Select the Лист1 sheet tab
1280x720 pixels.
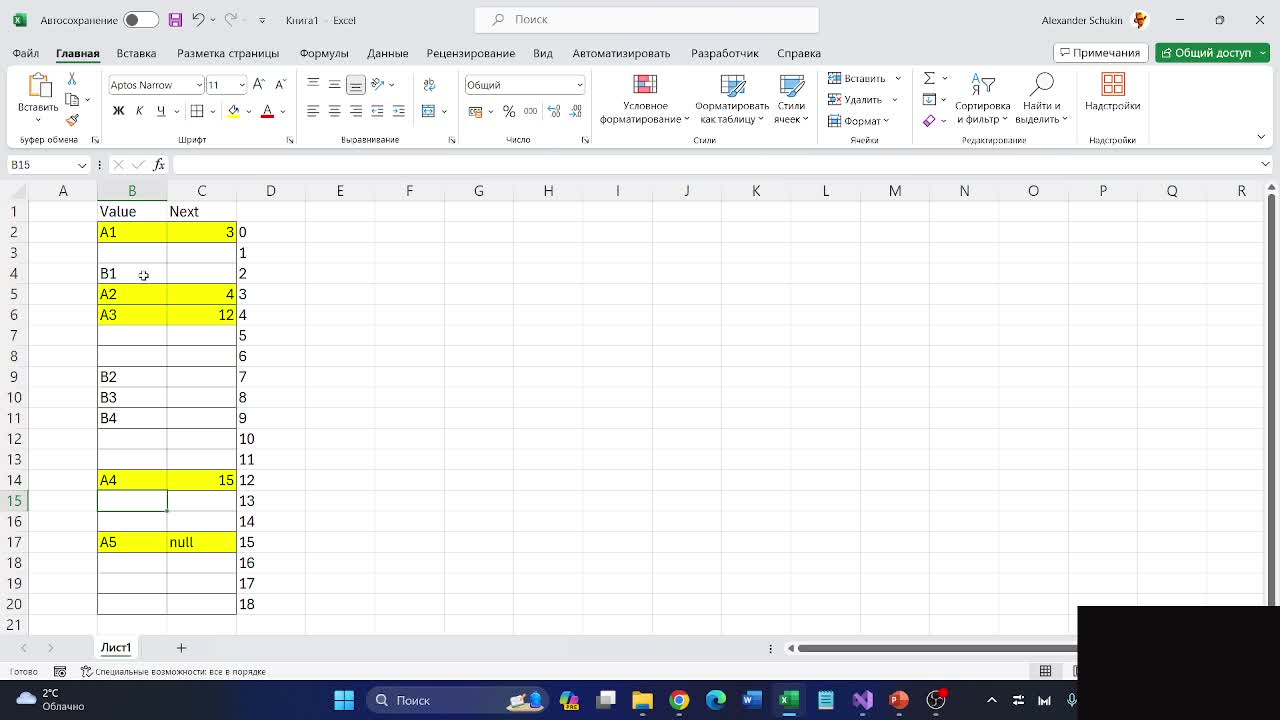(116, 648)
